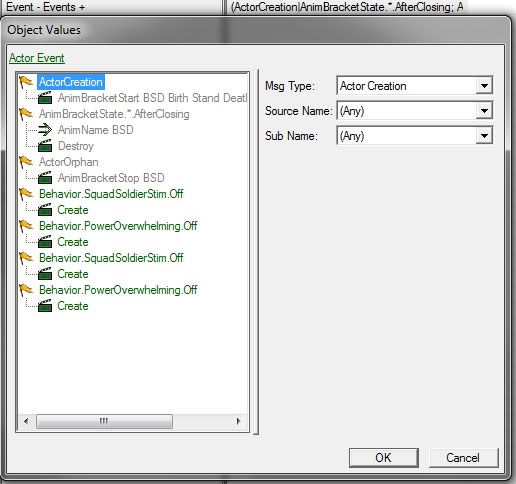This screenshot has width=516, height=484.
Task: Select the AnimBracketState.*.AfterClosing event
Action: click(x=114, y=114)
